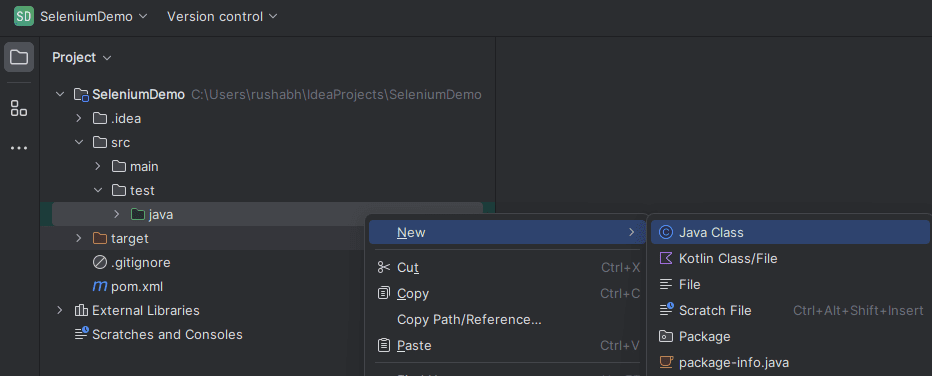Click the SD project badge icon

[24, 16]
